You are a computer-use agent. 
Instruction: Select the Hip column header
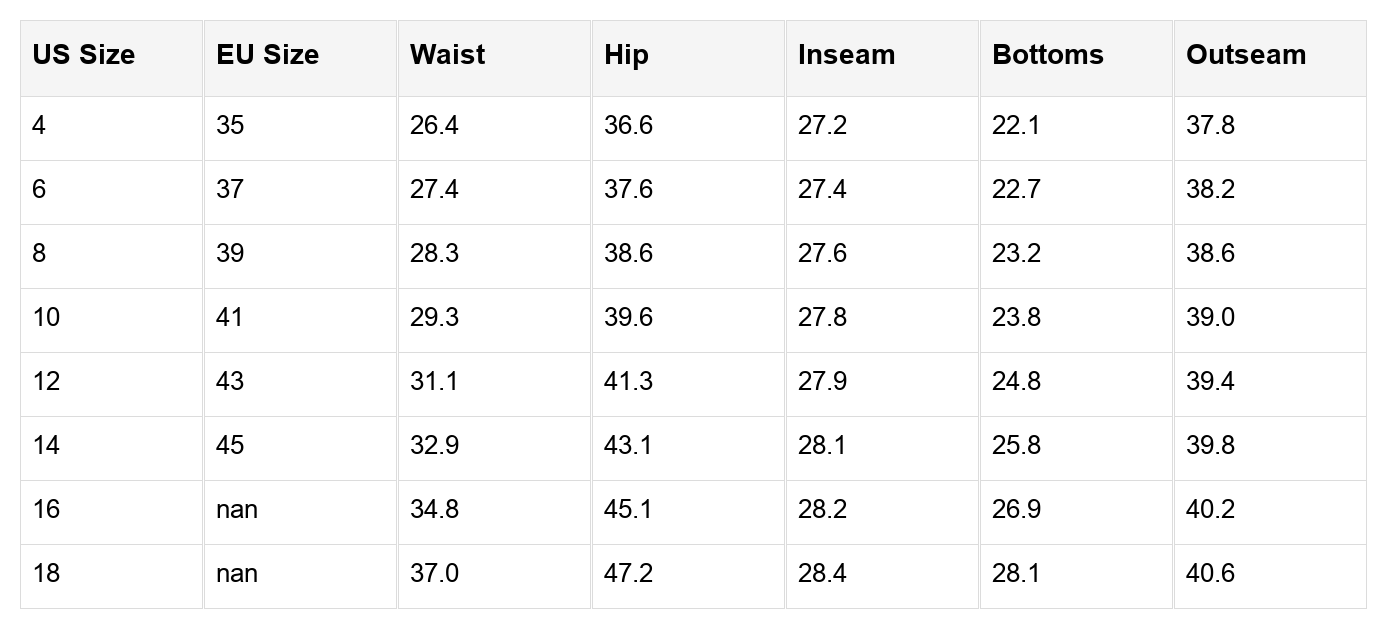click(x=626, y=55)
